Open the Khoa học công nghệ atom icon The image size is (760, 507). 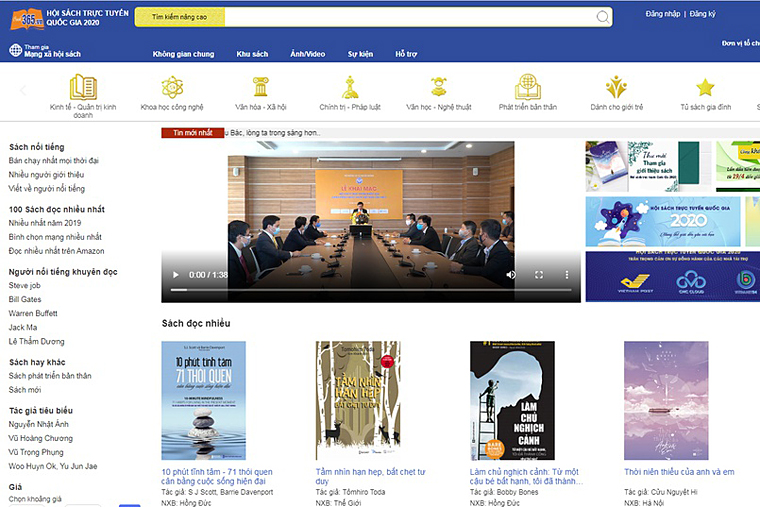172,87
